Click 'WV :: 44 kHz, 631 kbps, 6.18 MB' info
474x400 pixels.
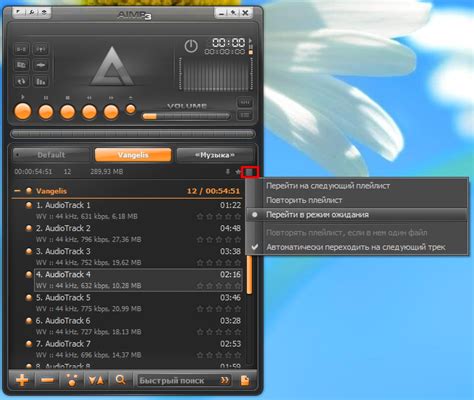coord(87,216)
